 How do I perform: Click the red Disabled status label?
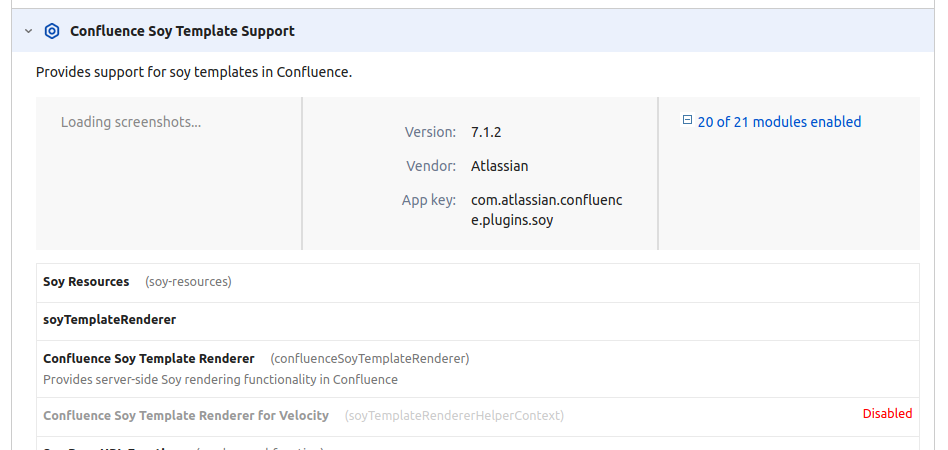pyautogui.click(x=887, y=414)
